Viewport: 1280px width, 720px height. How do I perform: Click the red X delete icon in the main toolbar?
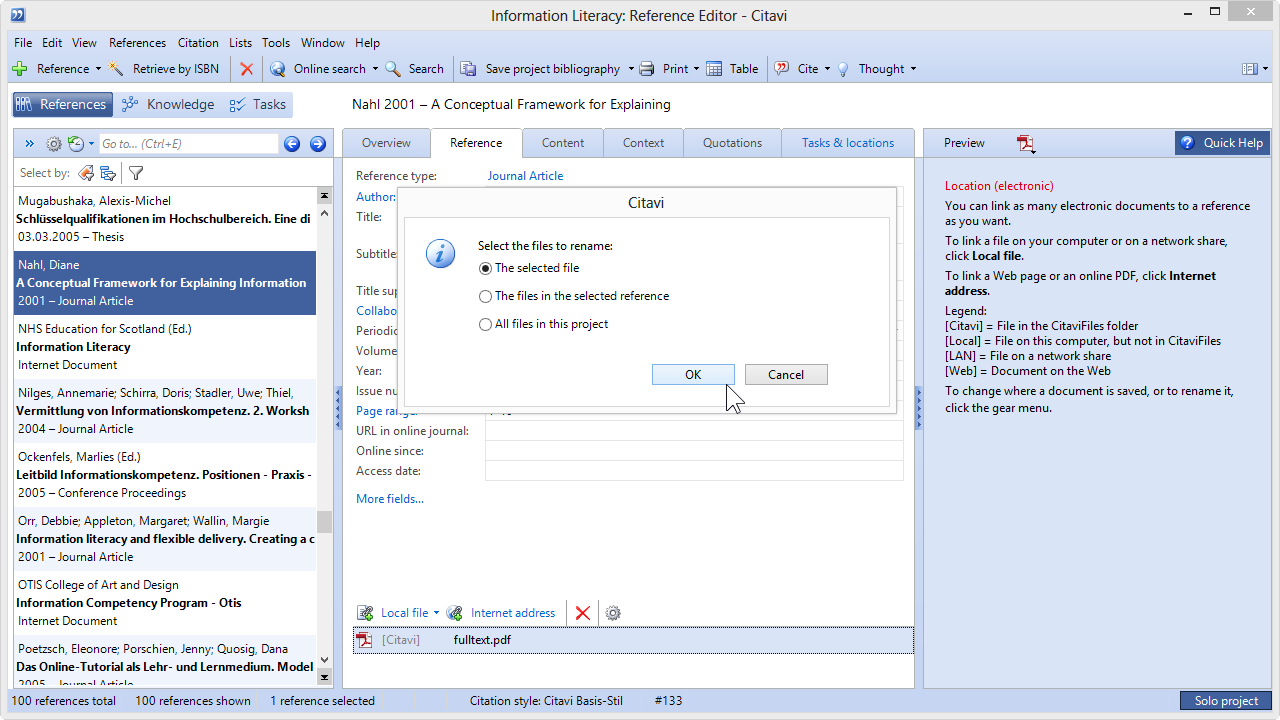pos(246,69)
